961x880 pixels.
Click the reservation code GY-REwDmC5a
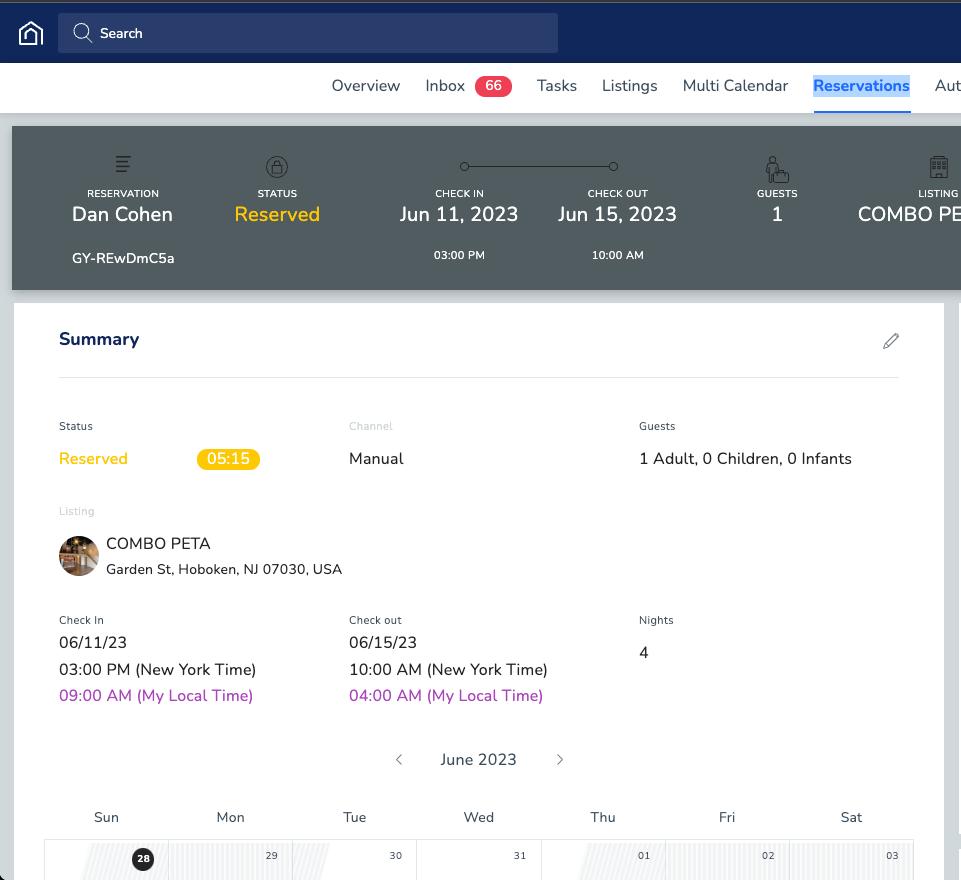pos(123,259)
